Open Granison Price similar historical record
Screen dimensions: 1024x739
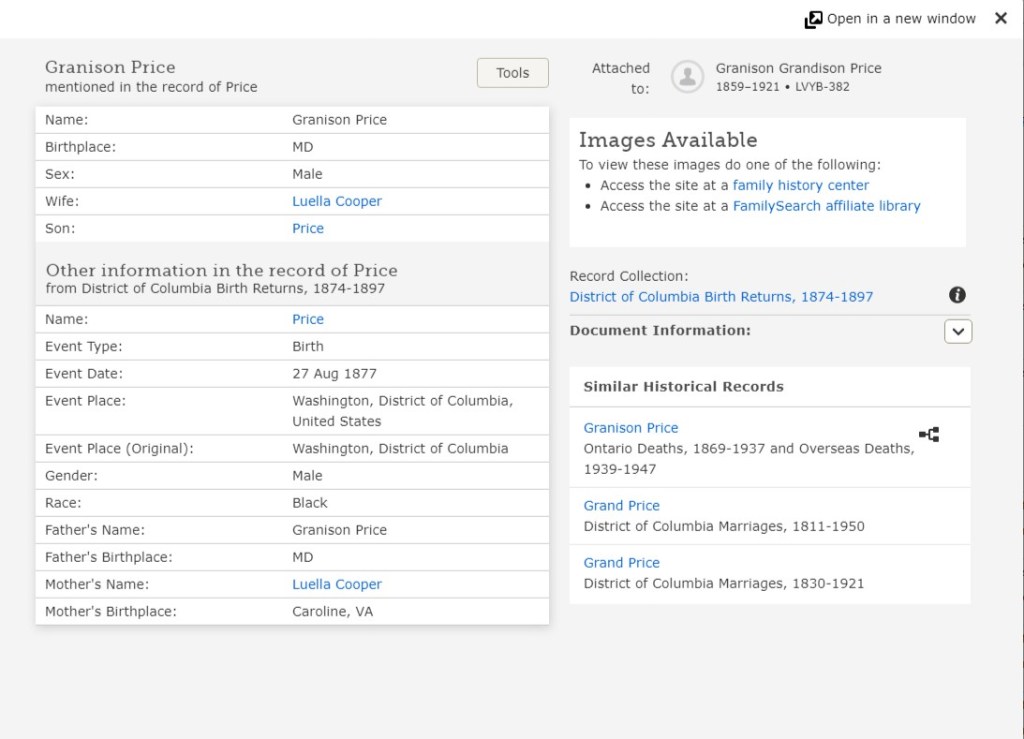pyautogui.click(x=631, y=428)
